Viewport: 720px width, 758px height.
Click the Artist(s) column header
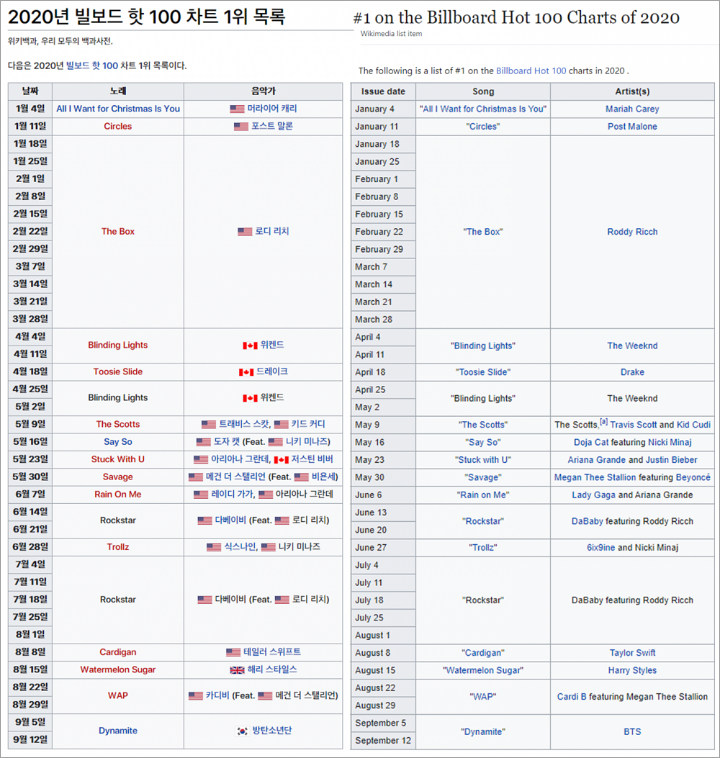(632, 91)
